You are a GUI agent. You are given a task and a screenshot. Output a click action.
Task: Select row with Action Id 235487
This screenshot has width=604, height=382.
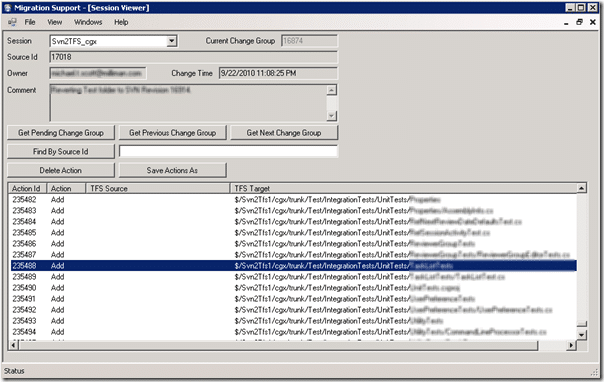[x=293, y=255]
